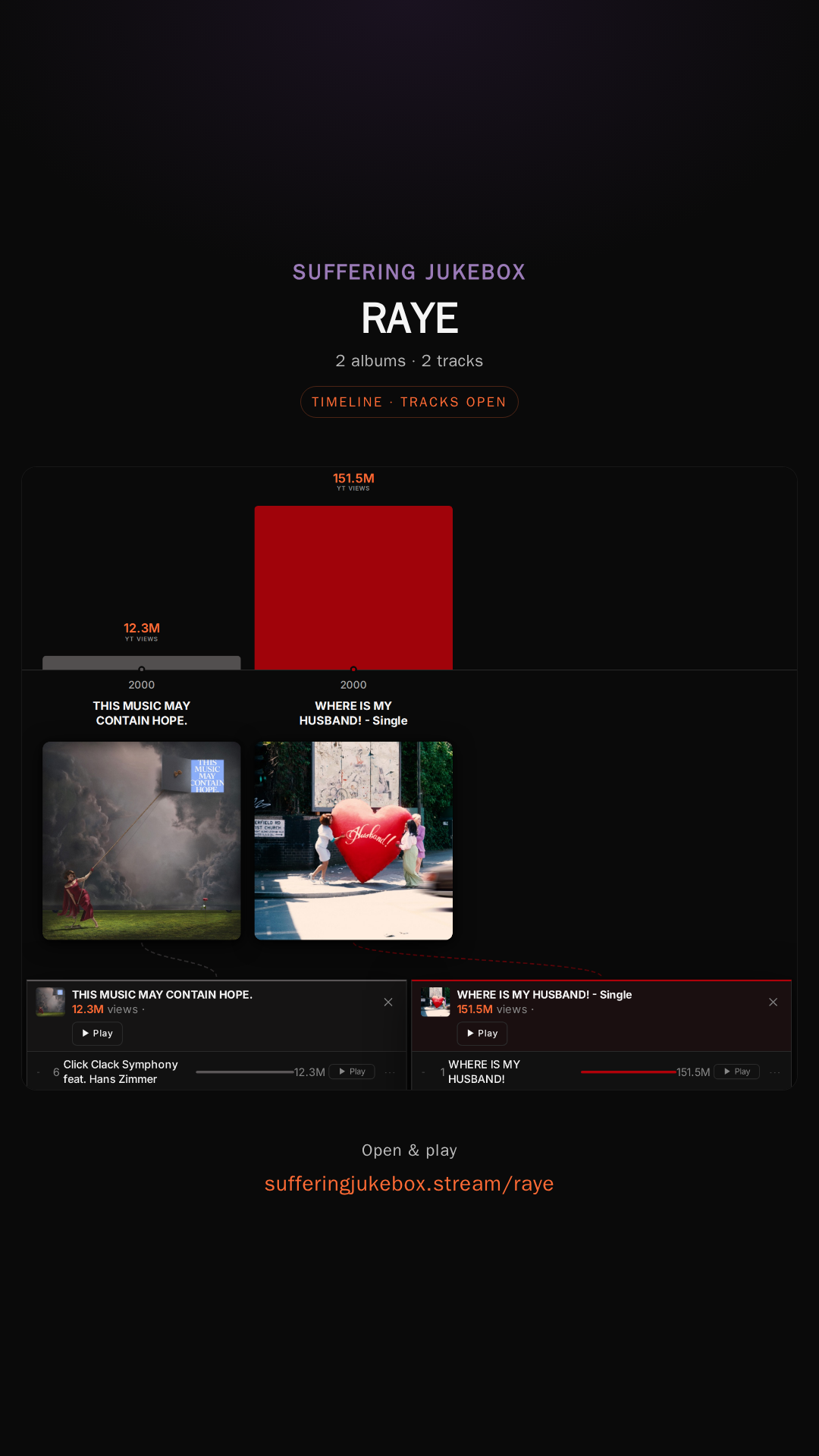Close the THIS MUSIC MAY CONTAIN HOPE. panel

388,1002
